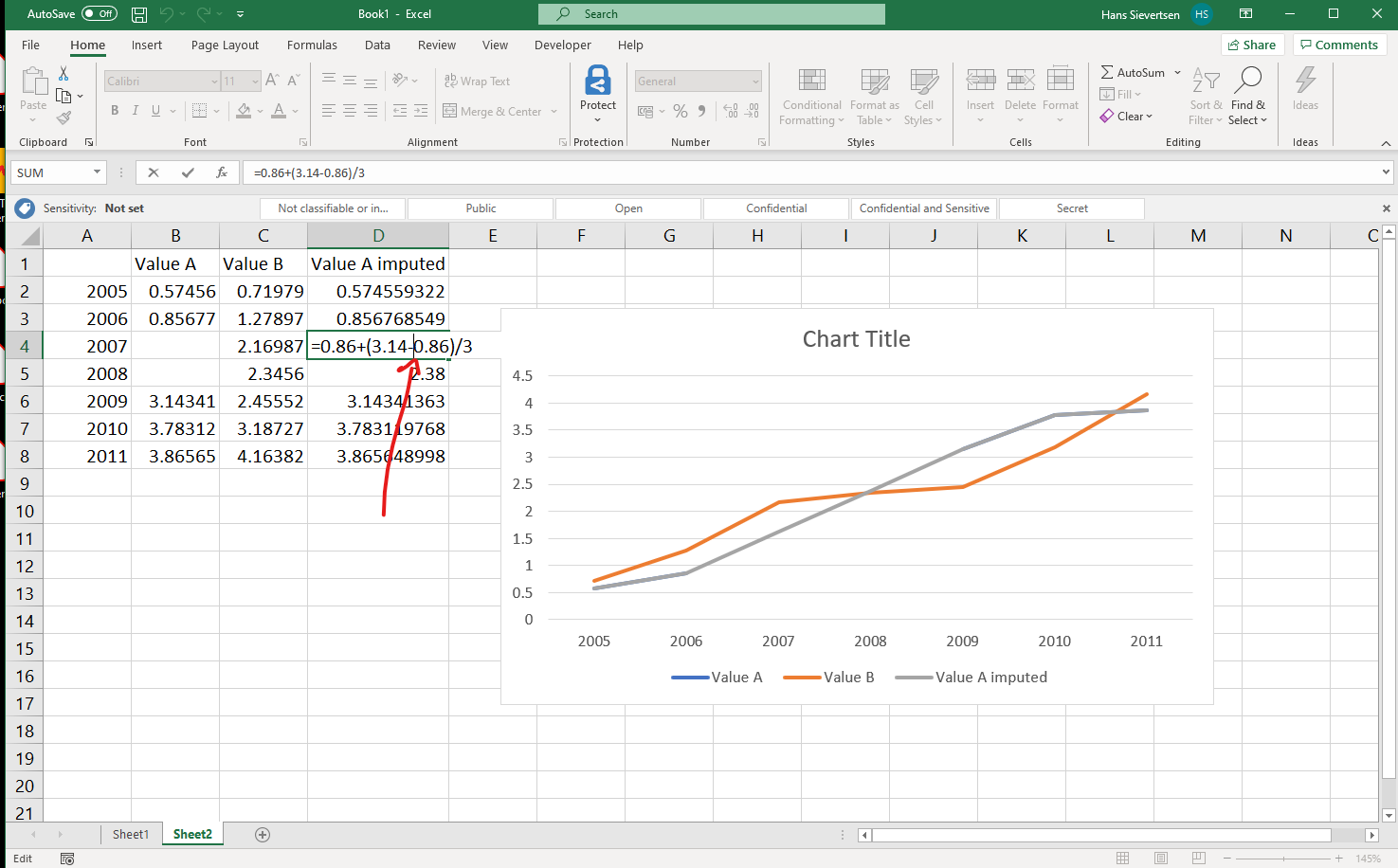Viewport: 1398px width, 868px height.
Task: Click the Select All corner triangle
Action: [x=29, y=236]
